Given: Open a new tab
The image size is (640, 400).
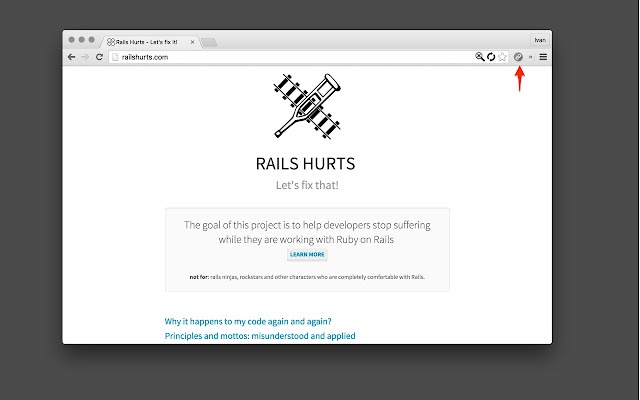Looking at the screenshot, I should (x=209, y=42).
